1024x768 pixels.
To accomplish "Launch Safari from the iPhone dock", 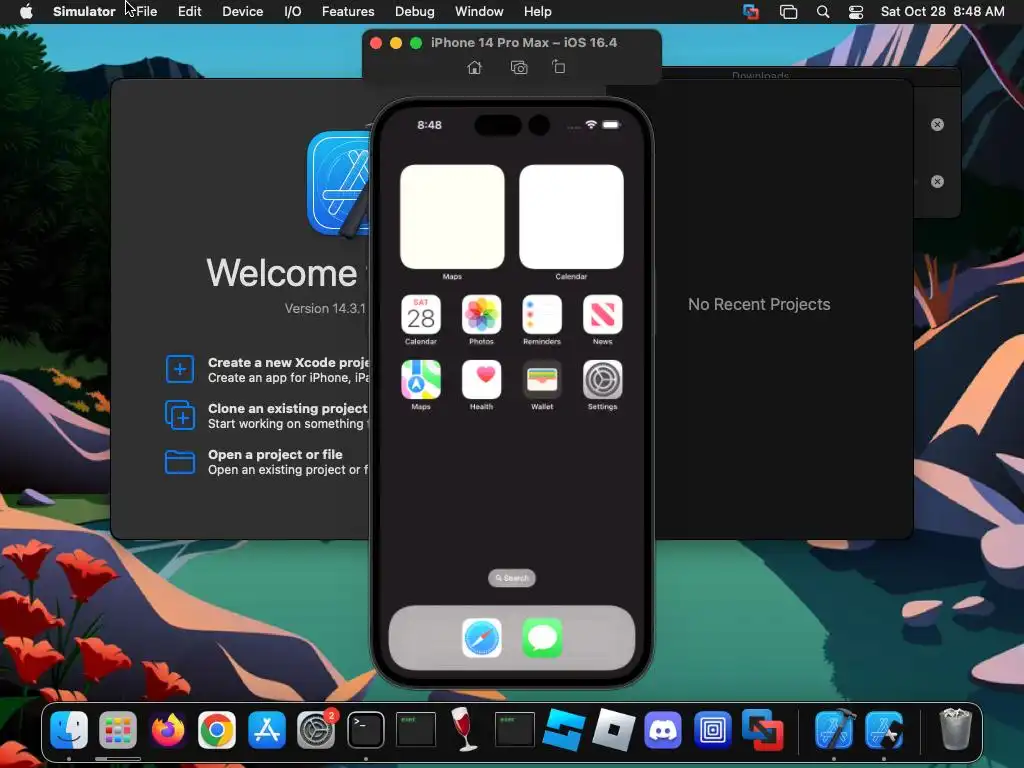I will point(482,637).
